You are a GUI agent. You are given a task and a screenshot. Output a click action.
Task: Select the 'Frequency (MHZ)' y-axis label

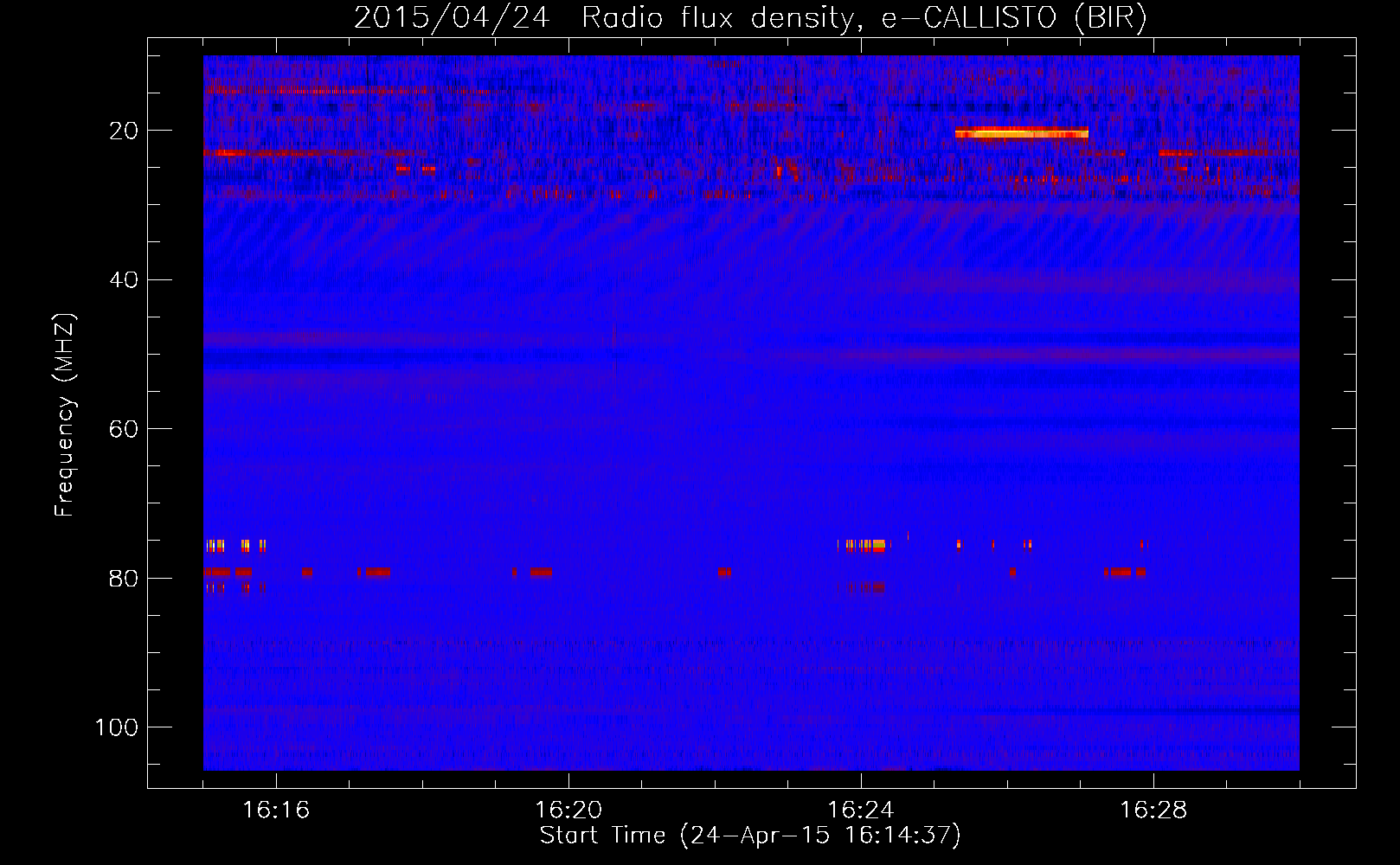tap(65, 414)
